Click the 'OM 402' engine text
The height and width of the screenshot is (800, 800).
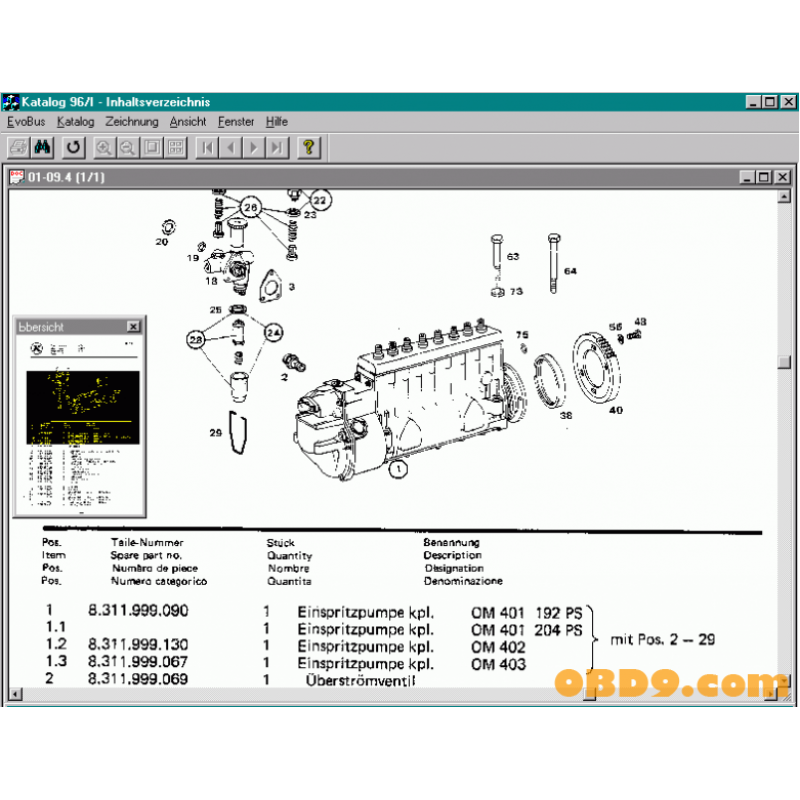tap(498, 647)
